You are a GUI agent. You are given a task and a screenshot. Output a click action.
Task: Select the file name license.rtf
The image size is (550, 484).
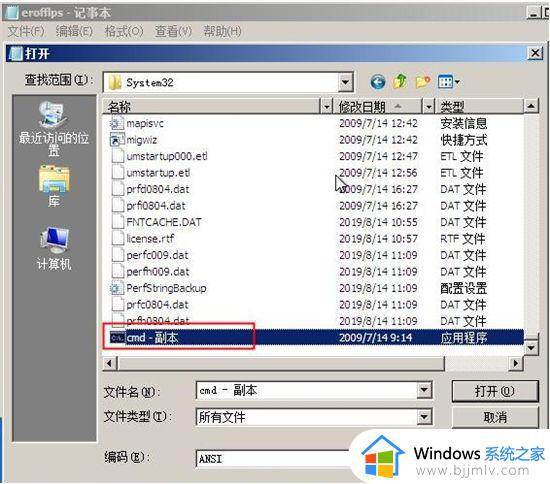click(150, 239)
